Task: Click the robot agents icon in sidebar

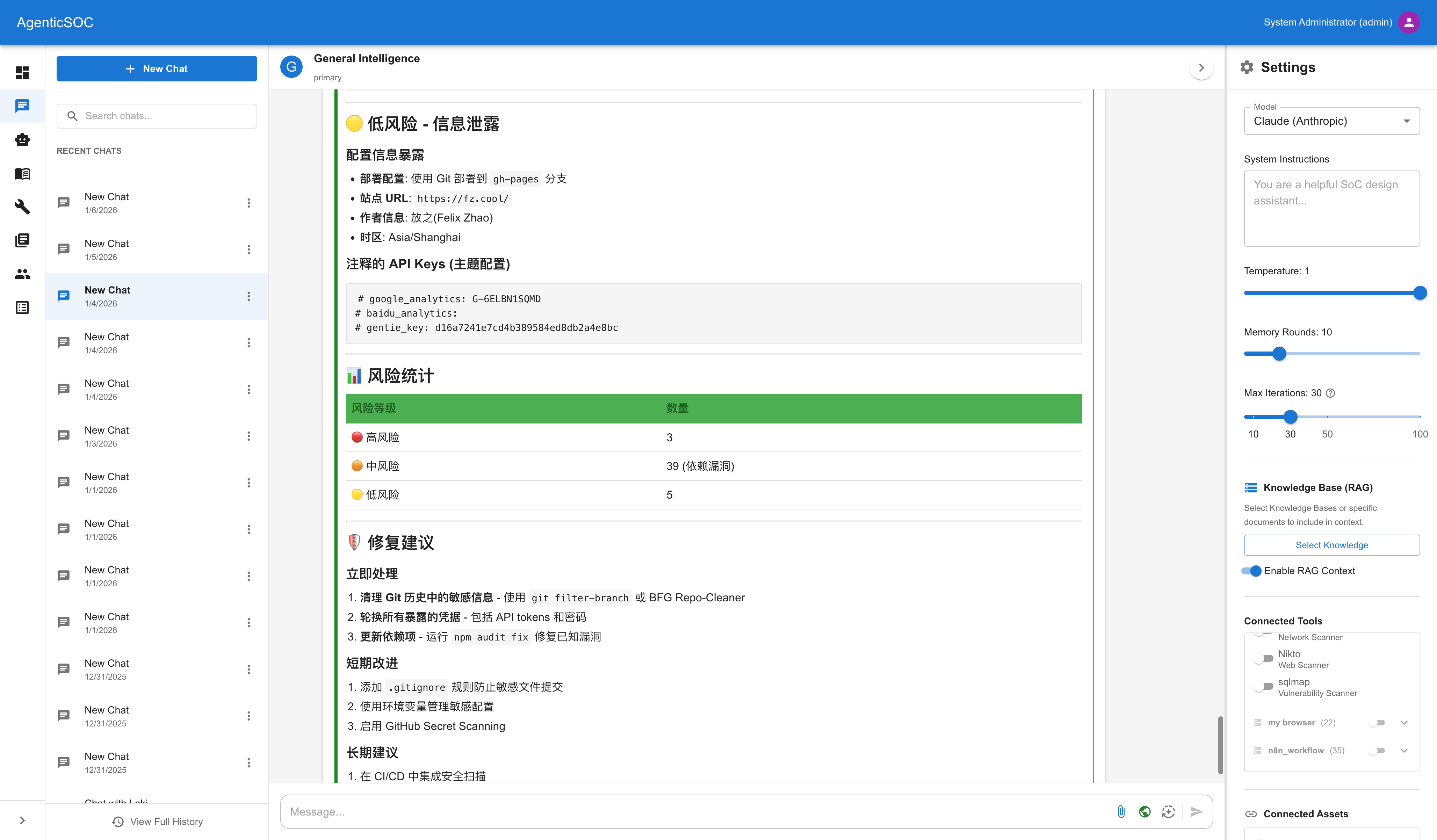Action: [x=22, y=140]
